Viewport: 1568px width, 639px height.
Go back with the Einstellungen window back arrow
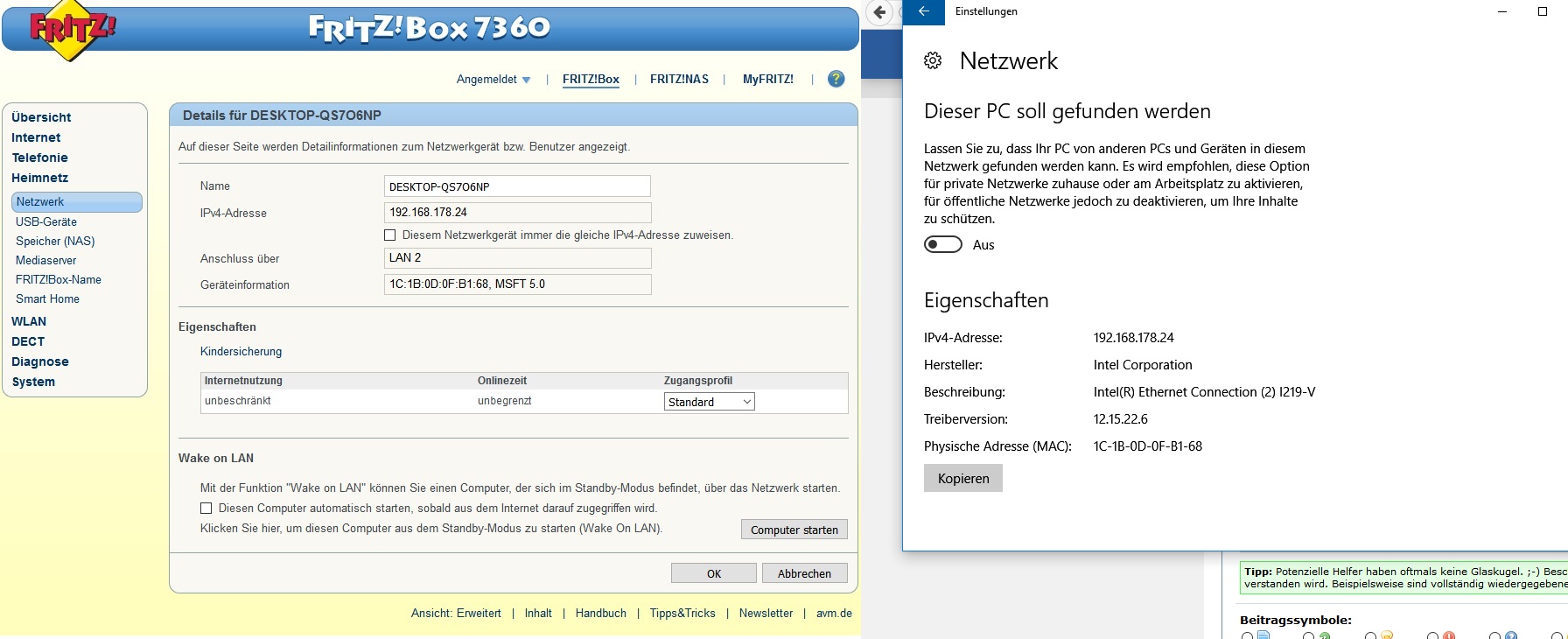[924, 11]
